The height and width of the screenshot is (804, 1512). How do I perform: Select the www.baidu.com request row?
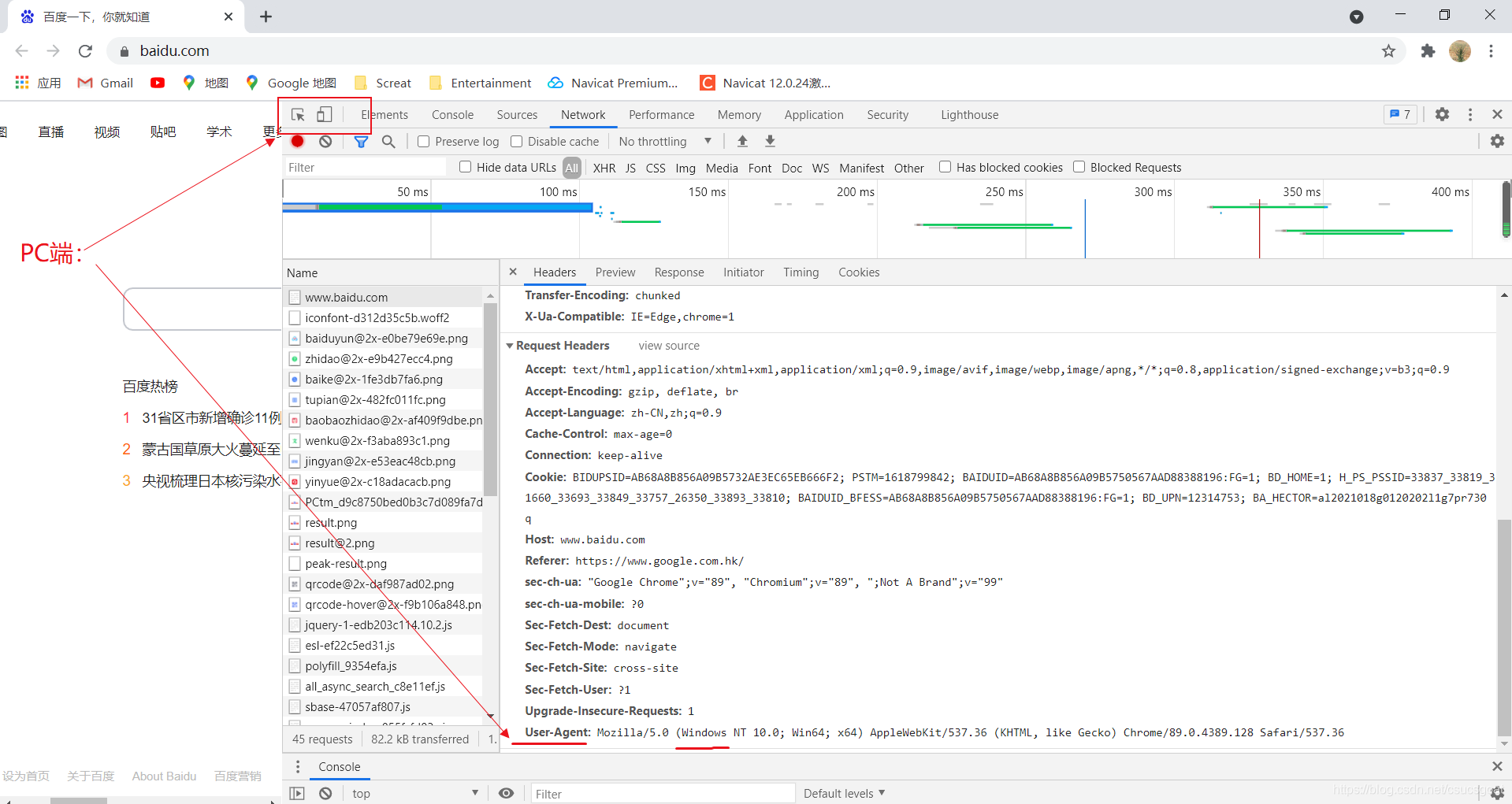[383, 297]
